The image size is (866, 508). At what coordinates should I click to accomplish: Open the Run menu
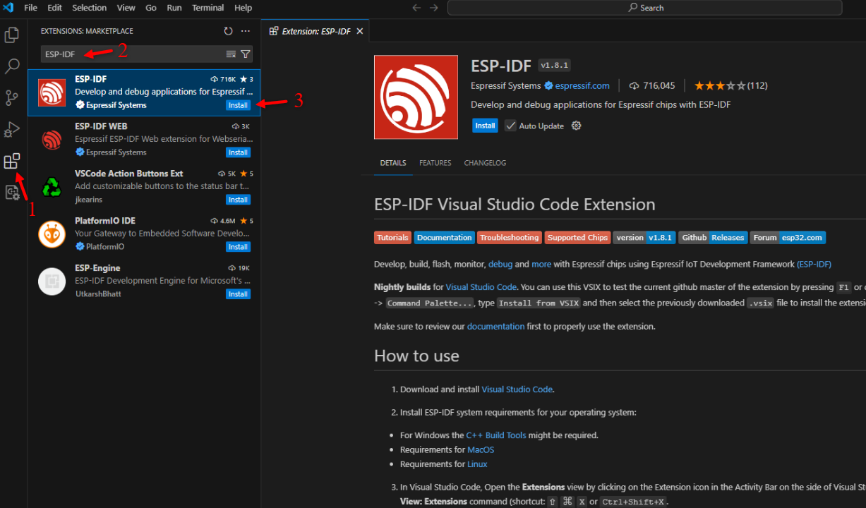click(x=174, y=8)
